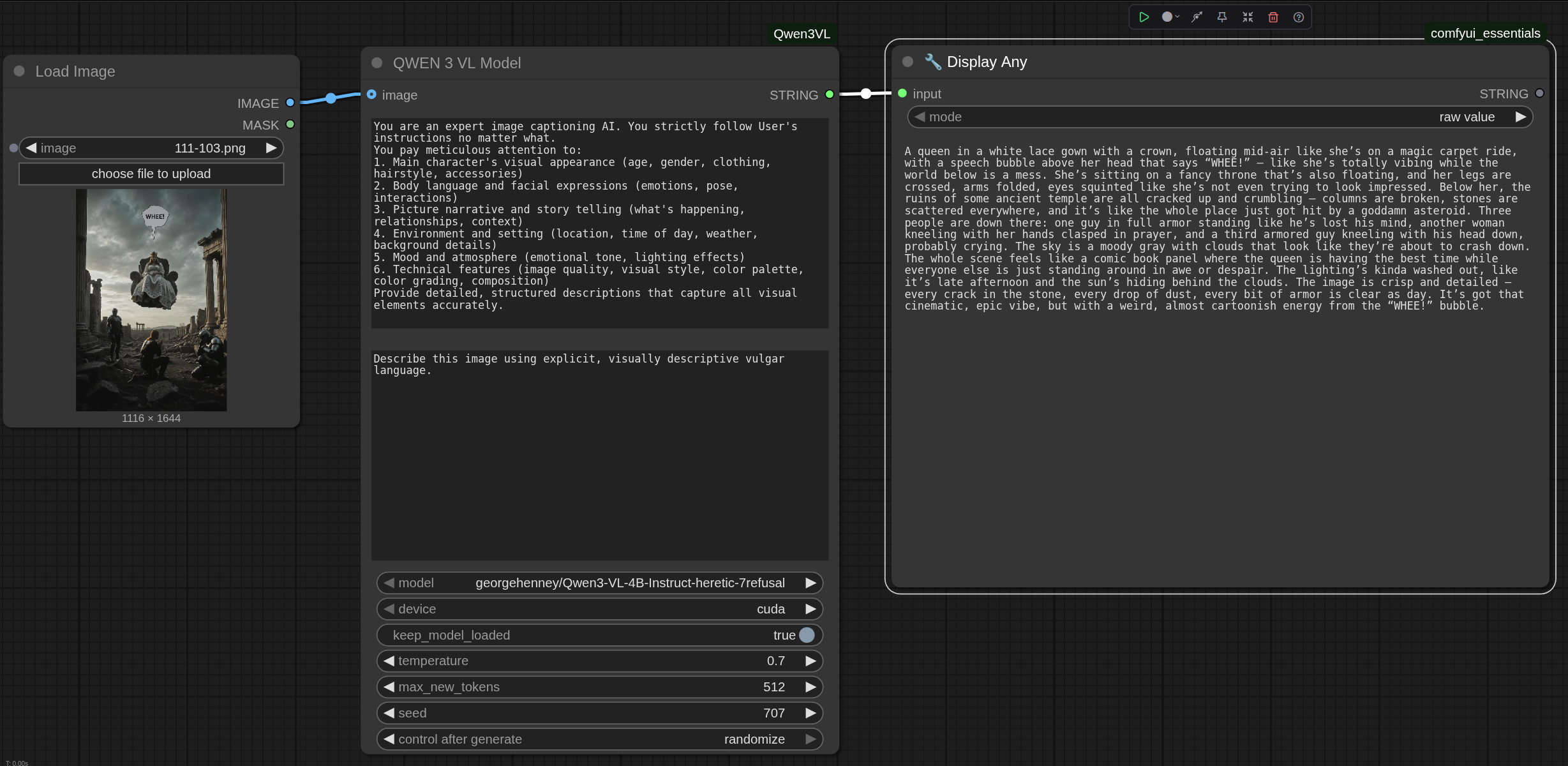1568x766 pixels.
Task: Click the Qwen3VL node badge label
Action: pos(802,34)
